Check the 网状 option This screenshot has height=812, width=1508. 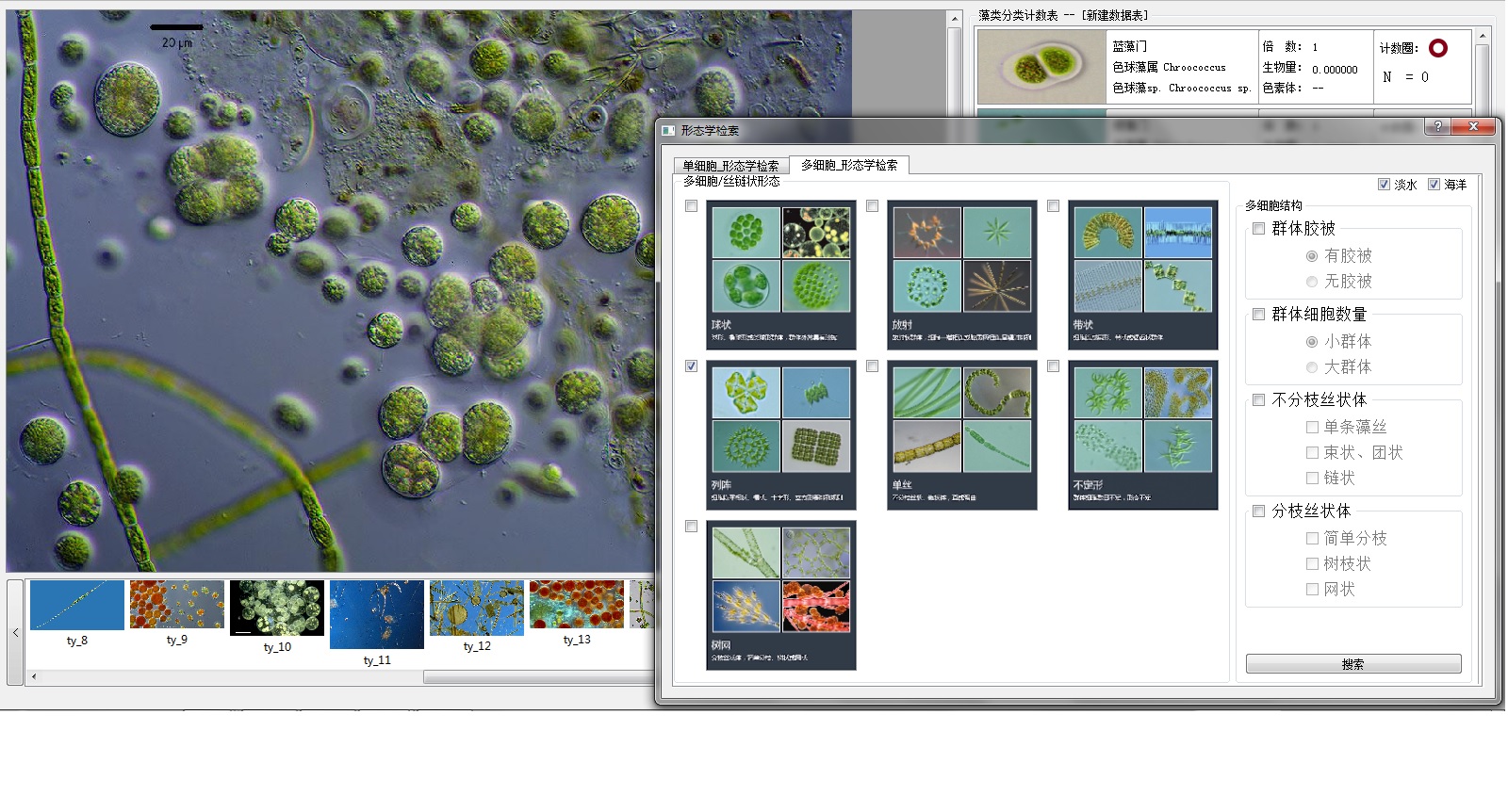tap(1312, 590)
